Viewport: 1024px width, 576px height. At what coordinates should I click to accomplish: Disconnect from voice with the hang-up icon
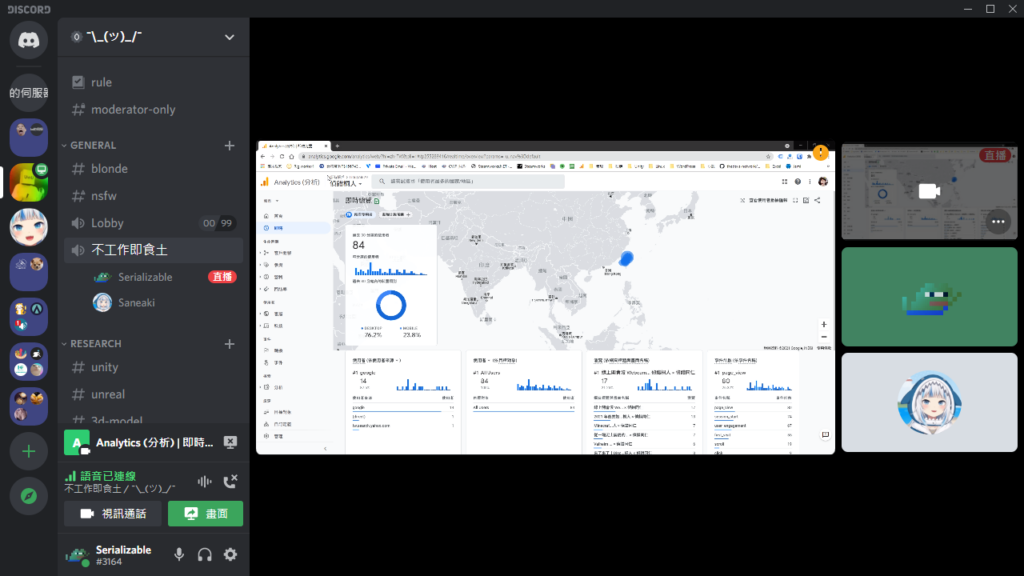pyautogui.click(x=230, y=481)
